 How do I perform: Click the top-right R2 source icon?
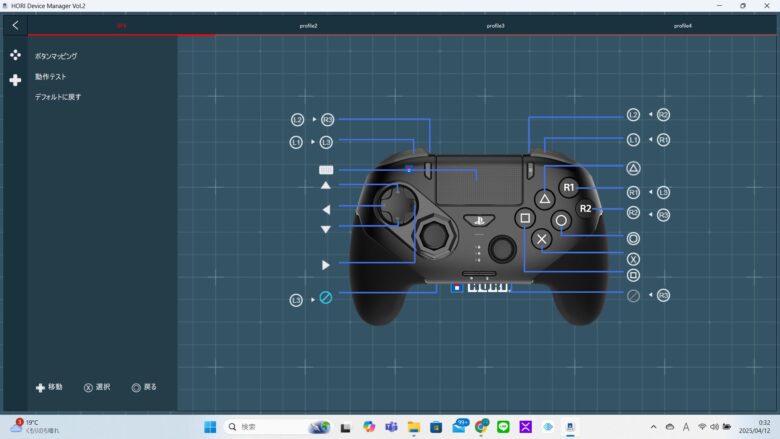coord(663,115)
